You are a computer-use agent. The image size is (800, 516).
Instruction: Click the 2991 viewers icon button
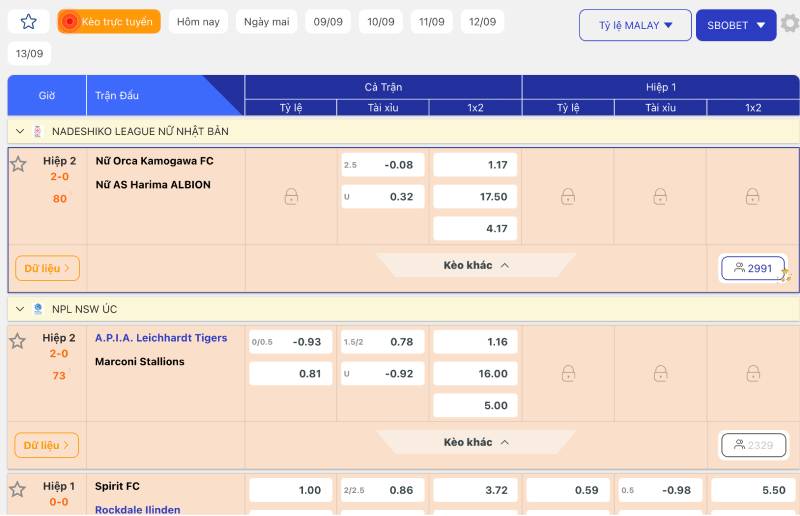pos(752,268)
